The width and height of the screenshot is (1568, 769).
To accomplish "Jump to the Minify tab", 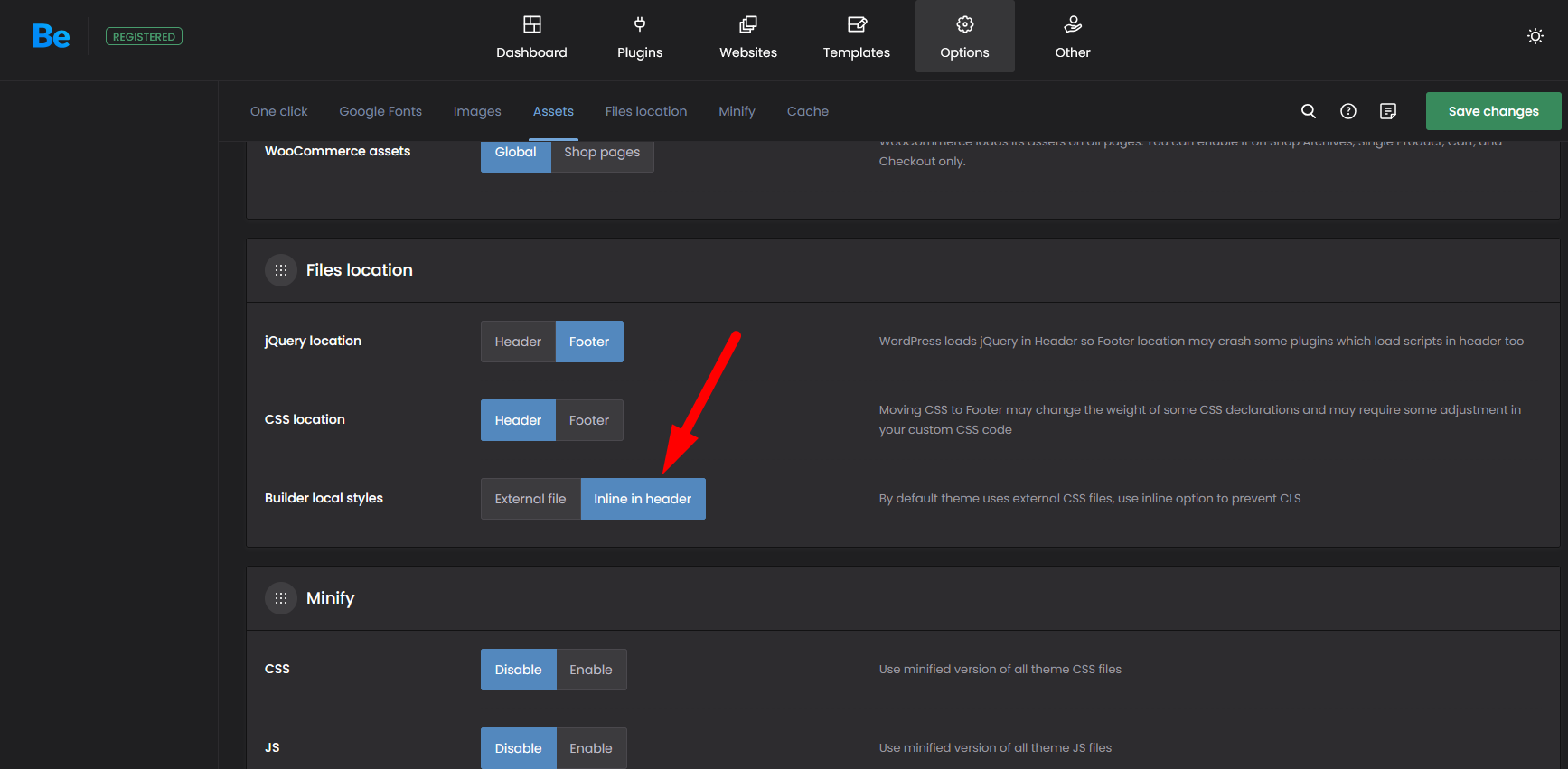I will pyautogui.click(x=737, y=111).
